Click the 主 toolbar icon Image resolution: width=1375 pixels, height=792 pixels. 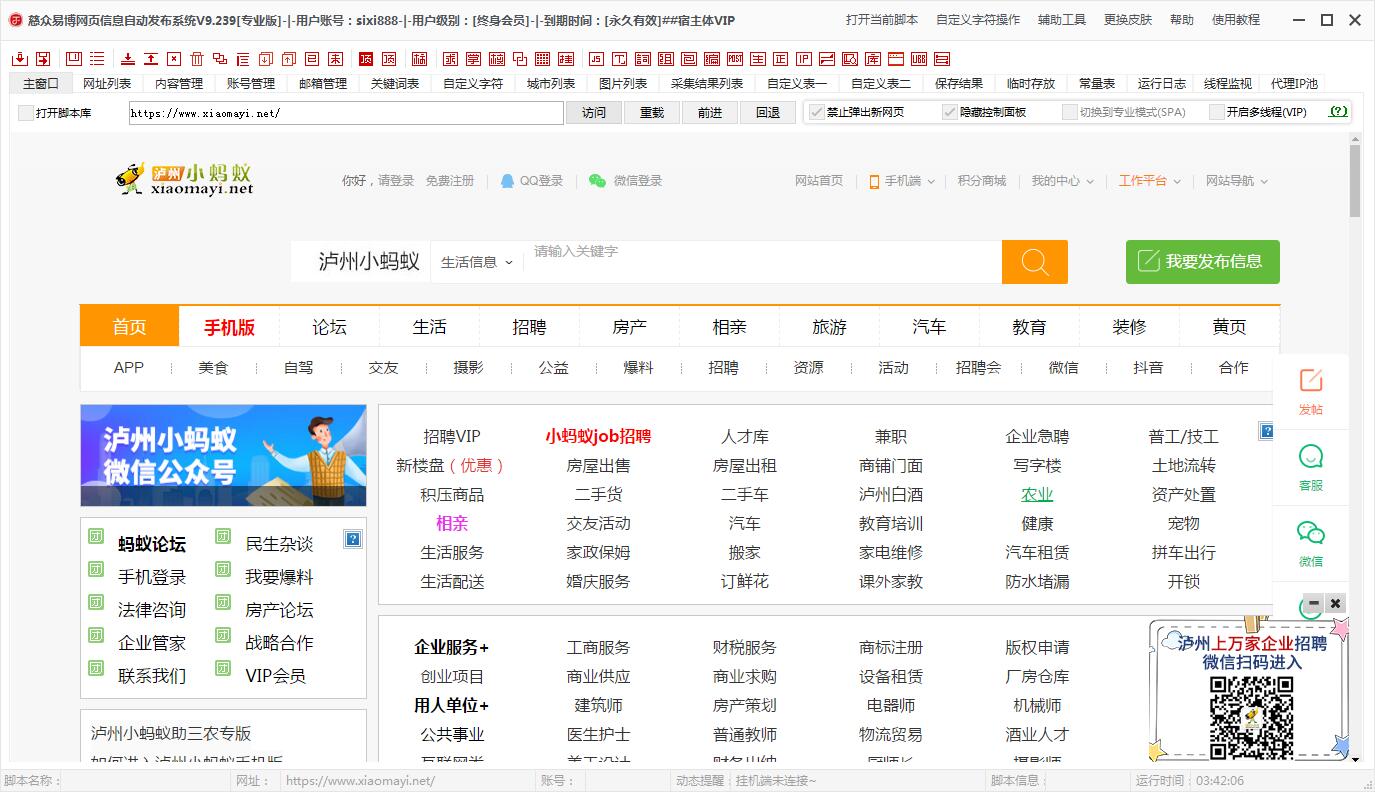click(757, 59)
